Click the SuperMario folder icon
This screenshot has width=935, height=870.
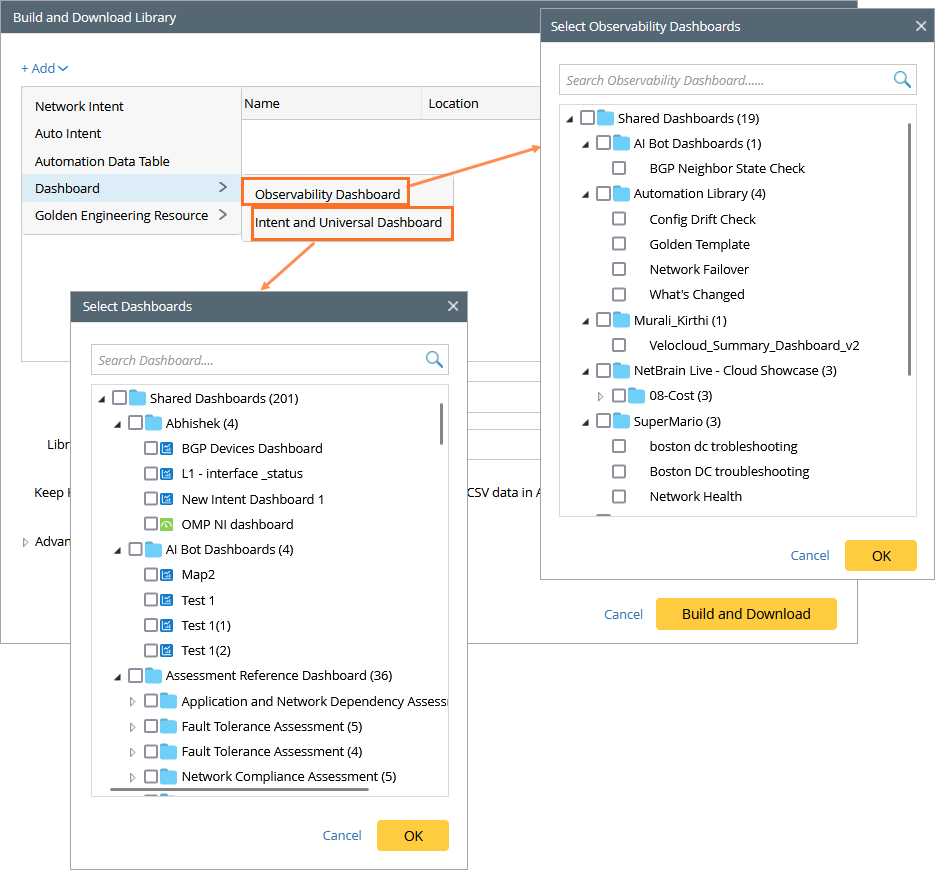pyautogui.click(x=621, y=421)
